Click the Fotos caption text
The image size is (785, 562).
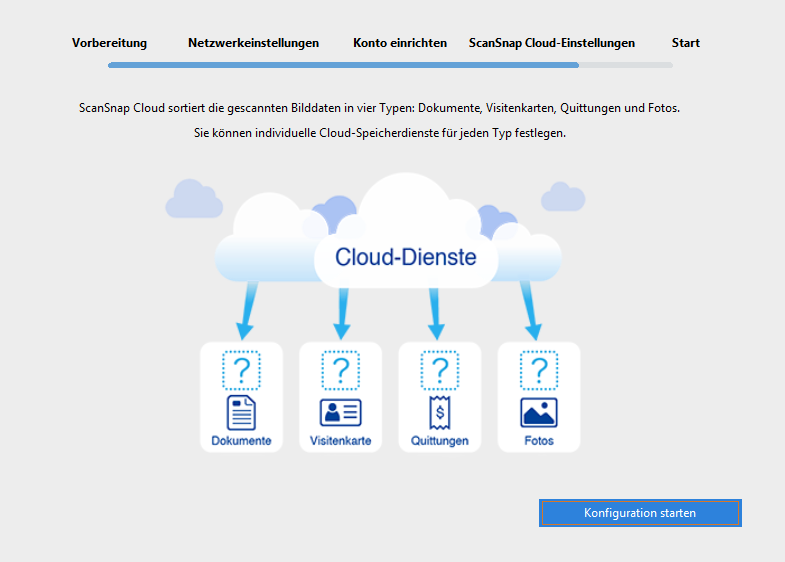[539, 441]
